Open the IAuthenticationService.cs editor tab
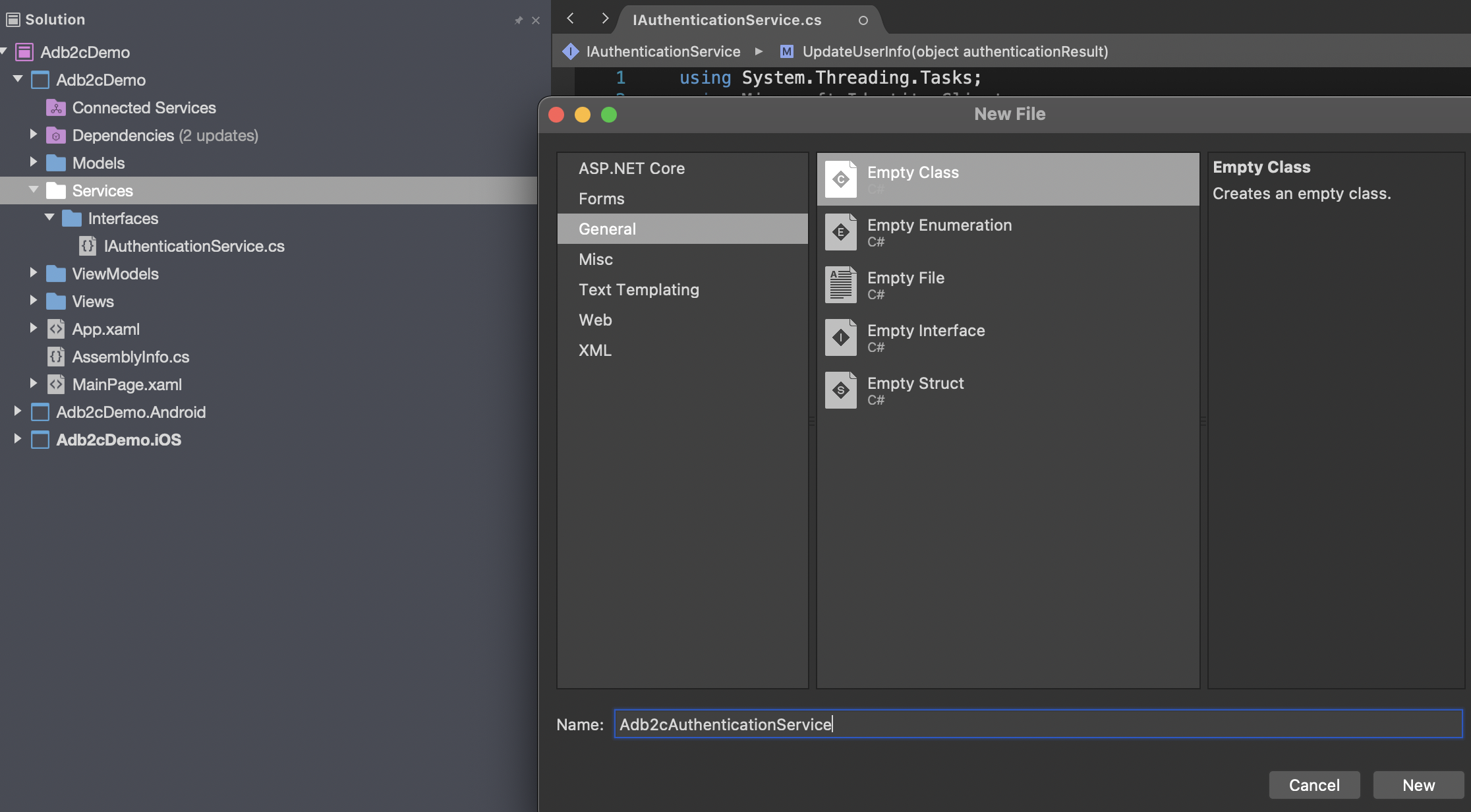This screenshot has height=812, width=1471. pyautogui.click(x=727, y=20)
